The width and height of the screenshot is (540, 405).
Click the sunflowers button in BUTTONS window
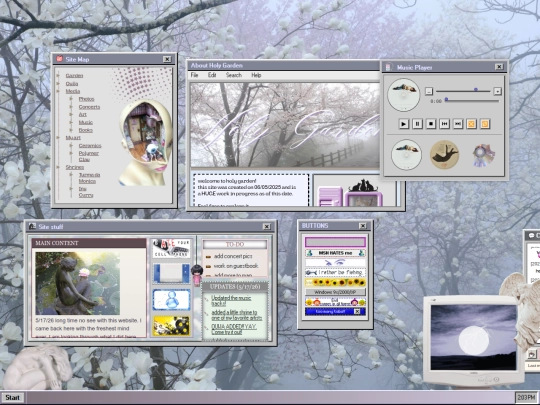point(335,282)
